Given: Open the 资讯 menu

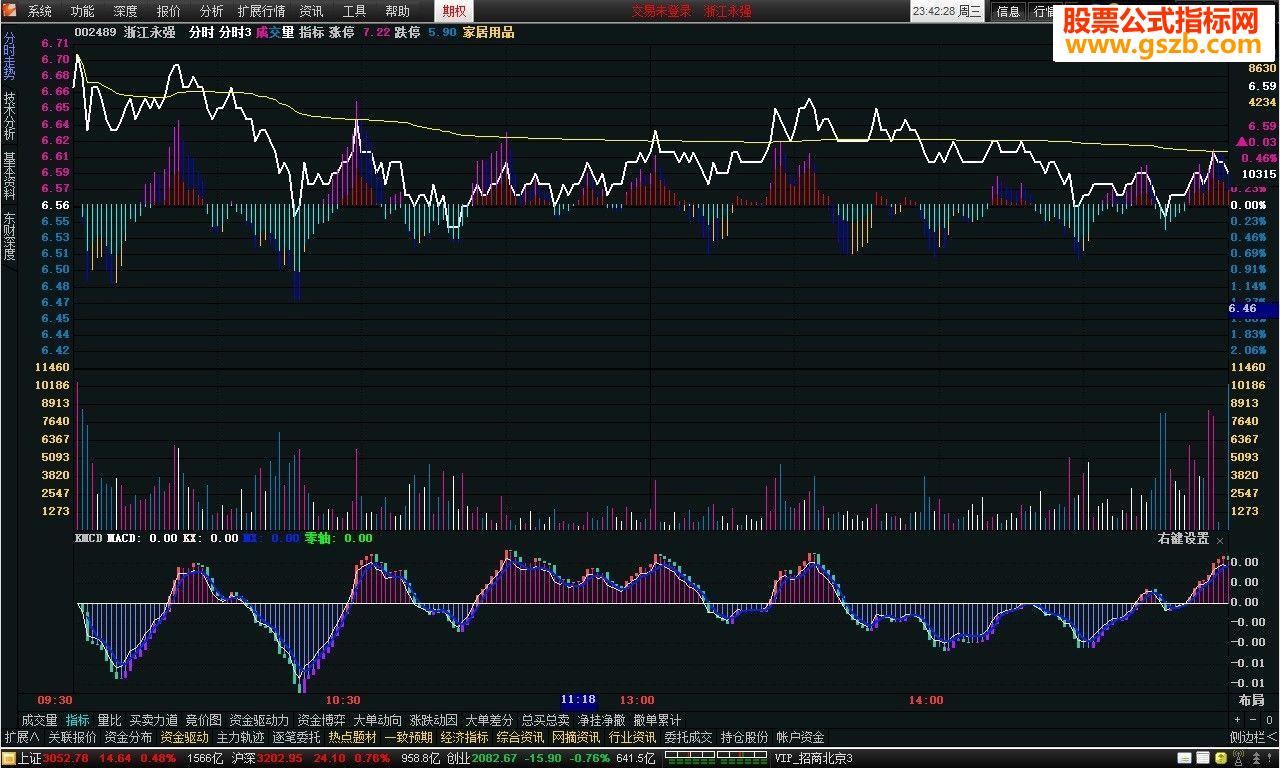Looking at the screenshot, I should click(311, 11).
